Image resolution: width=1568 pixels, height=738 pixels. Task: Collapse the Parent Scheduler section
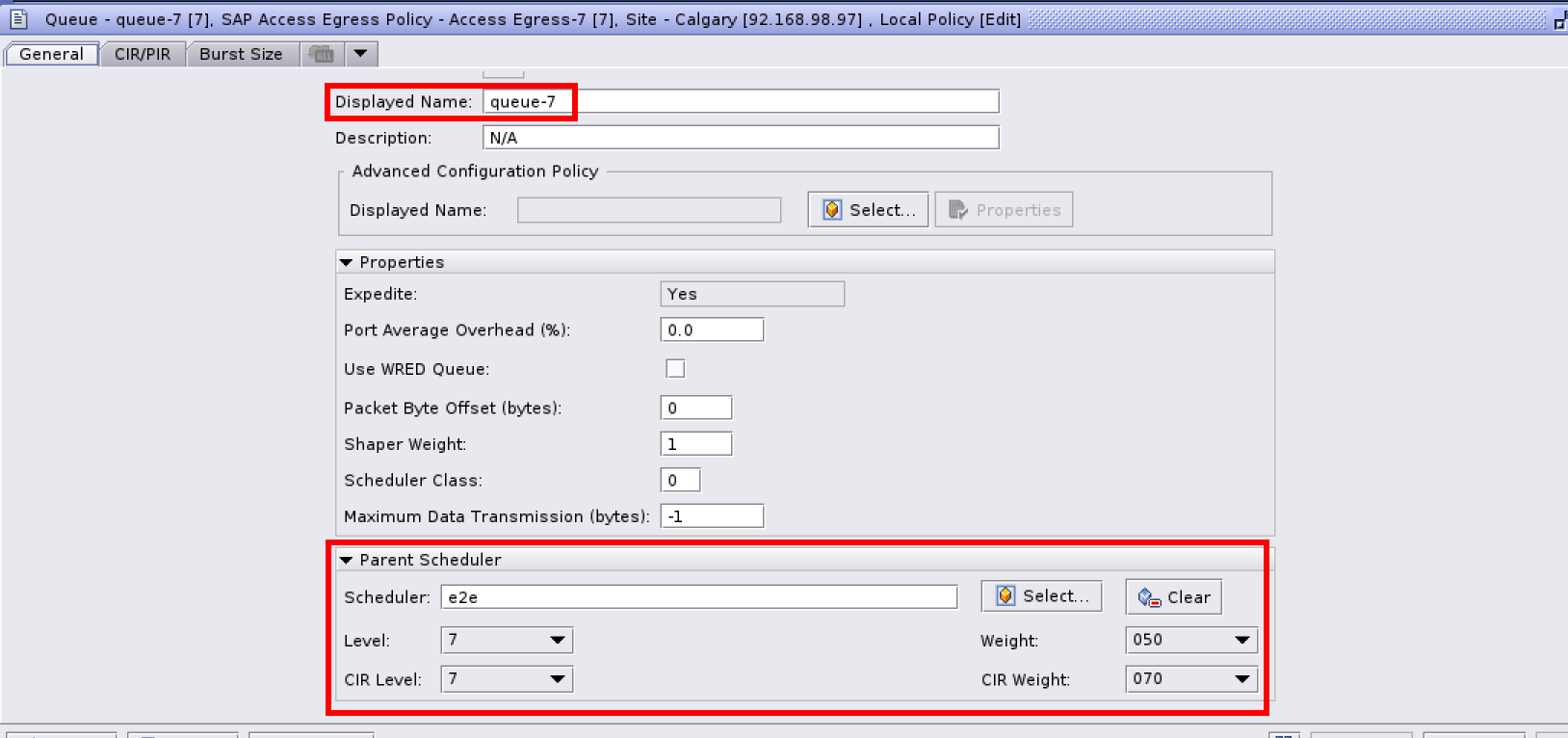346,560
